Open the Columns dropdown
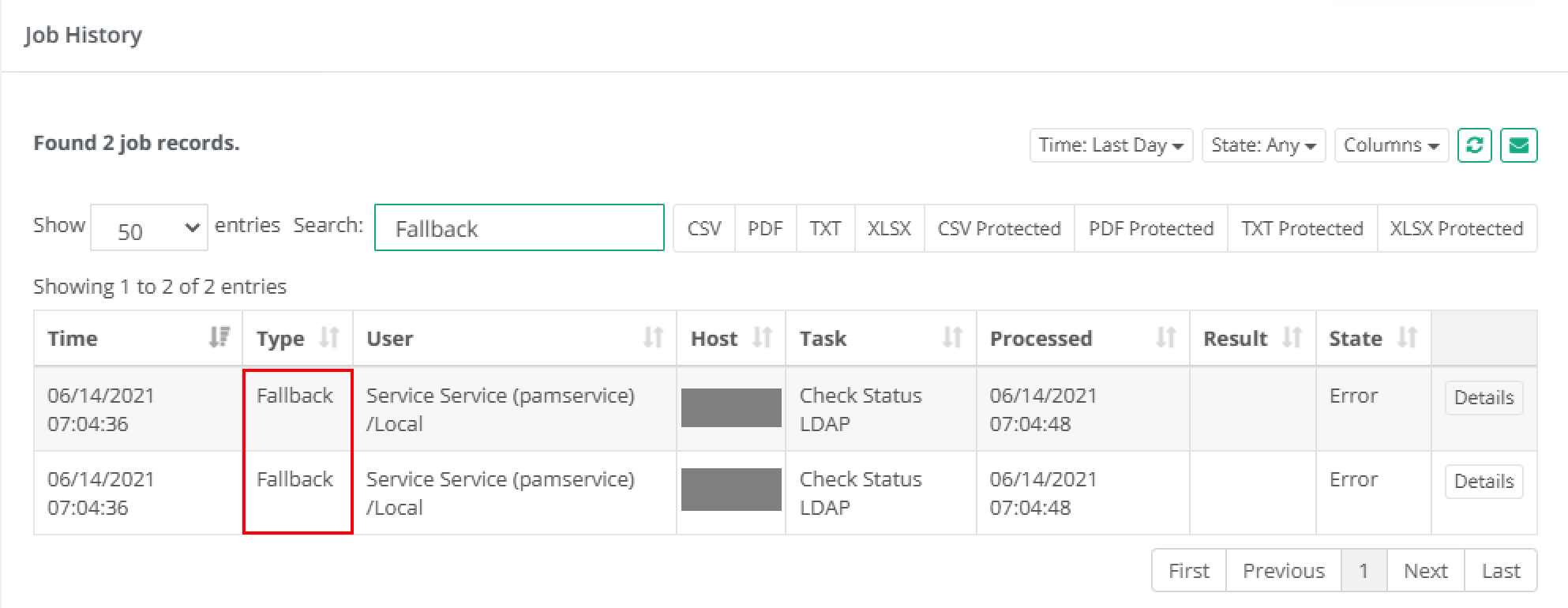Image resolution: width=1568 pixels, height=608 pixels. [x=1391, y=145]
